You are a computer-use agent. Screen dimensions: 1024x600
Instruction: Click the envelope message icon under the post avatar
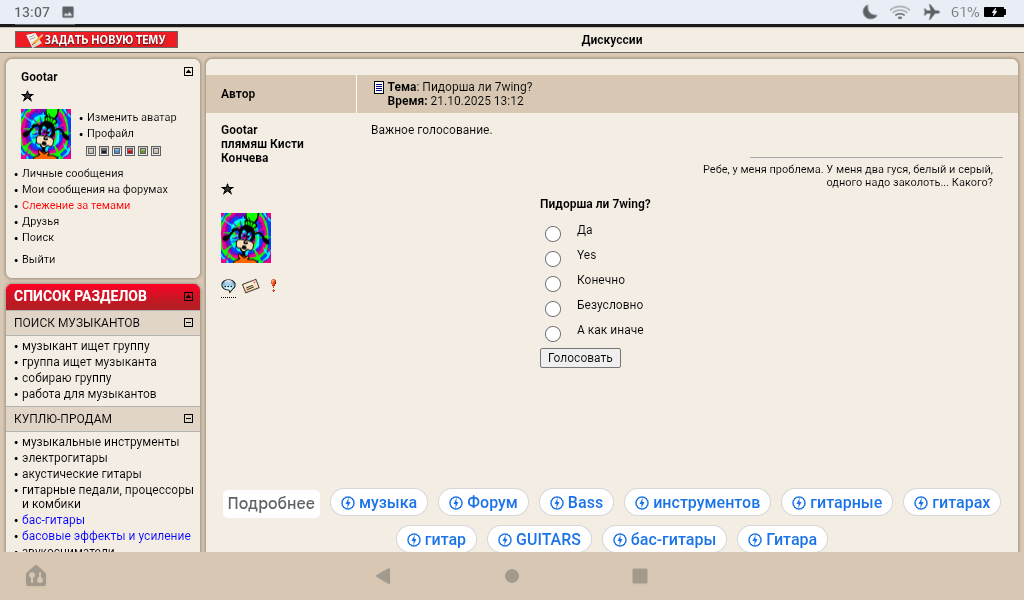click(x=250, y=286)
